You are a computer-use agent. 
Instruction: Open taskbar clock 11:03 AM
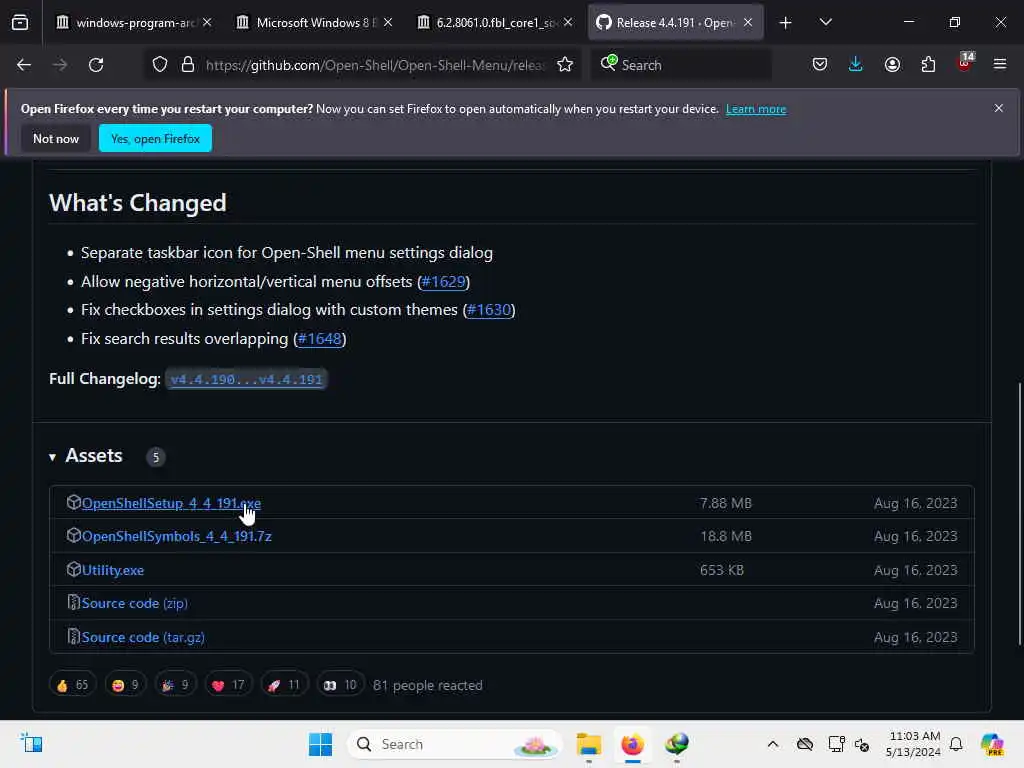pos(914,744)
